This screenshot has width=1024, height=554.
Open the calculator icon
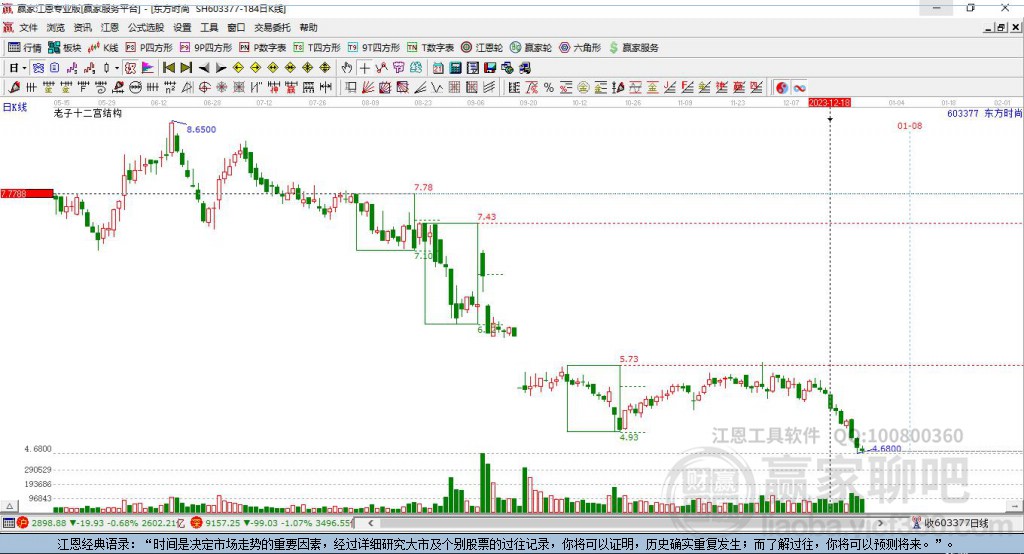[x=455, y=68]
